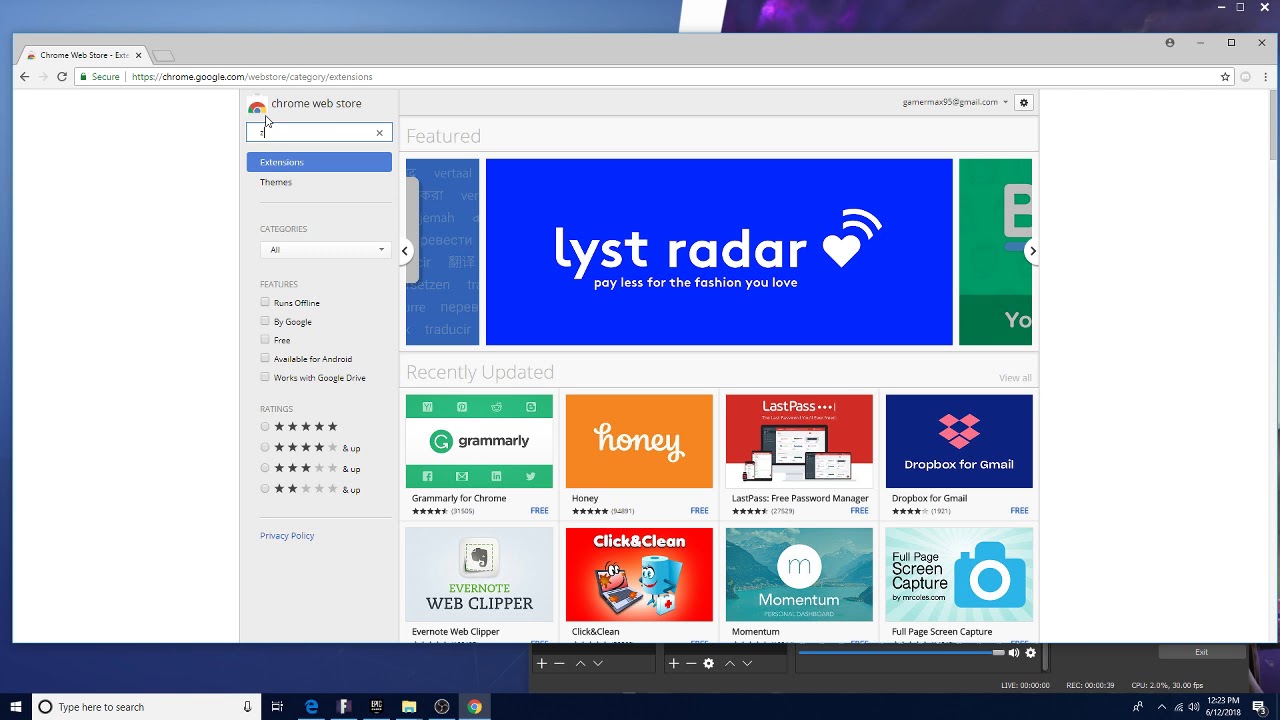The width and height of the screenshot is (1280, 720).
Task: Click View all recently updated
Action: click(1015, 378)
